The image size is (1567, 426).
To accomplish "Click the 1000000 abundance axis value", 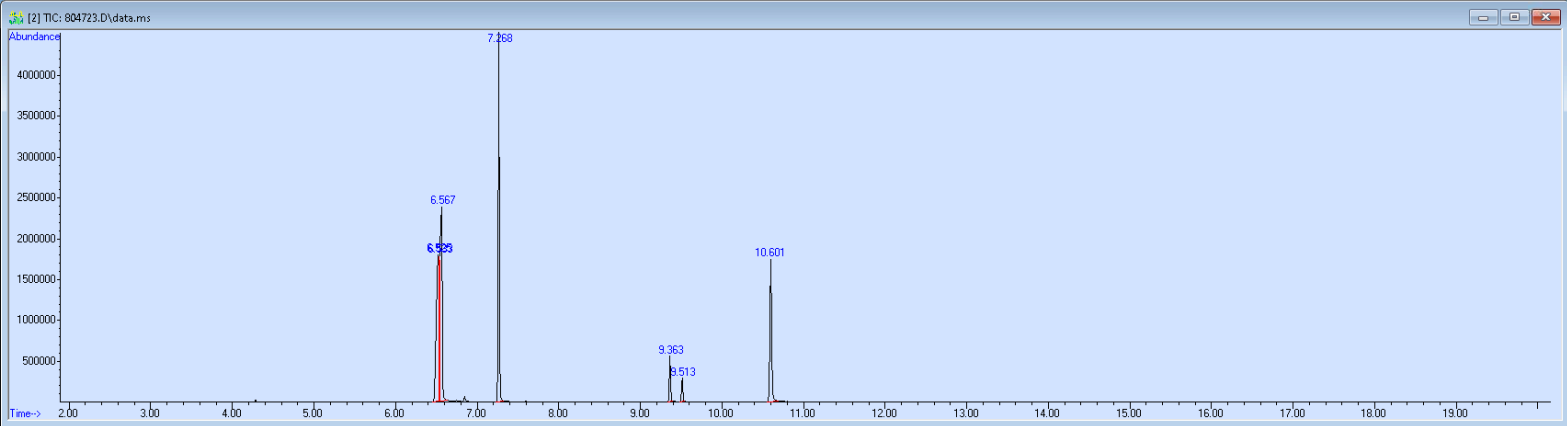I will click(x=35, y=320).
